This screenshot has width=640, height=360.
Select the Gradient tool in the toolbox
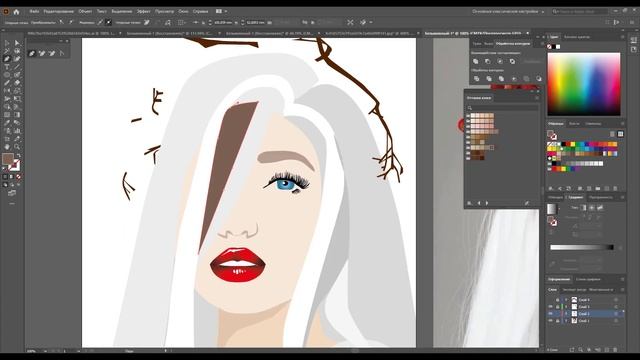[x=17, y=115]
